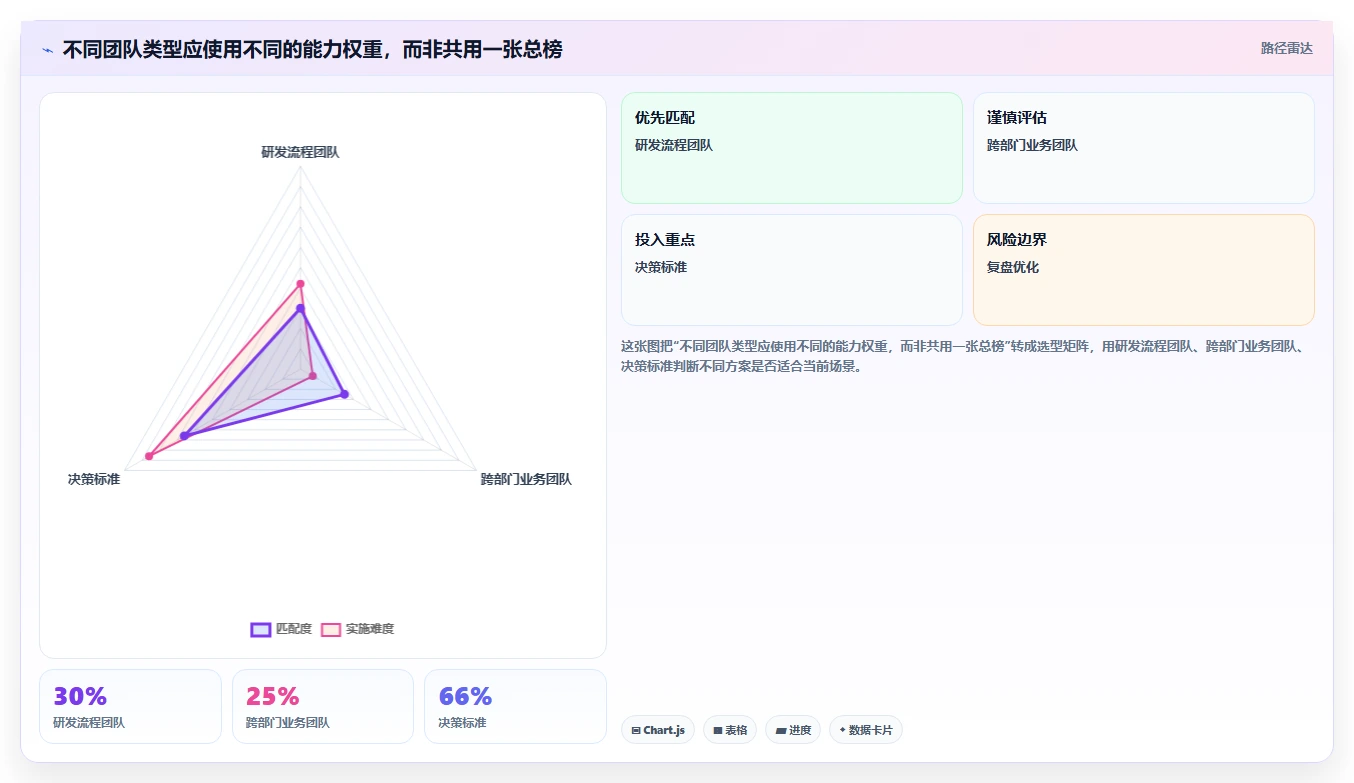
Task: Click the purple 匹配度 point on 研发流程团队 axis
Action: pos(300,309)
